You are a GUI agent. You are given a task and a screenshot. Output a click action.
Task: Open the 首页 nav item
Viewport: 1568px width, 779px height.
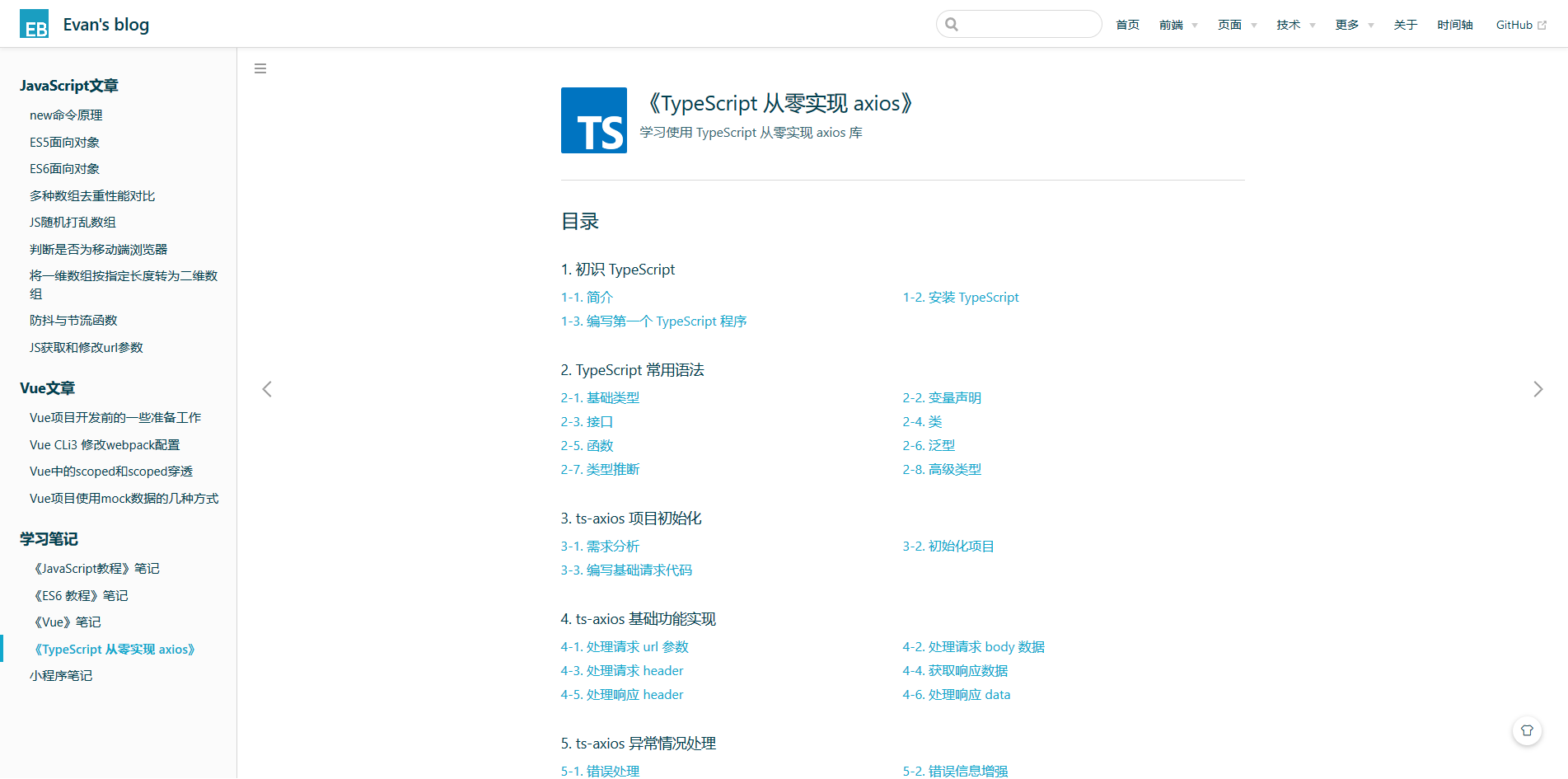point(1127,25)
